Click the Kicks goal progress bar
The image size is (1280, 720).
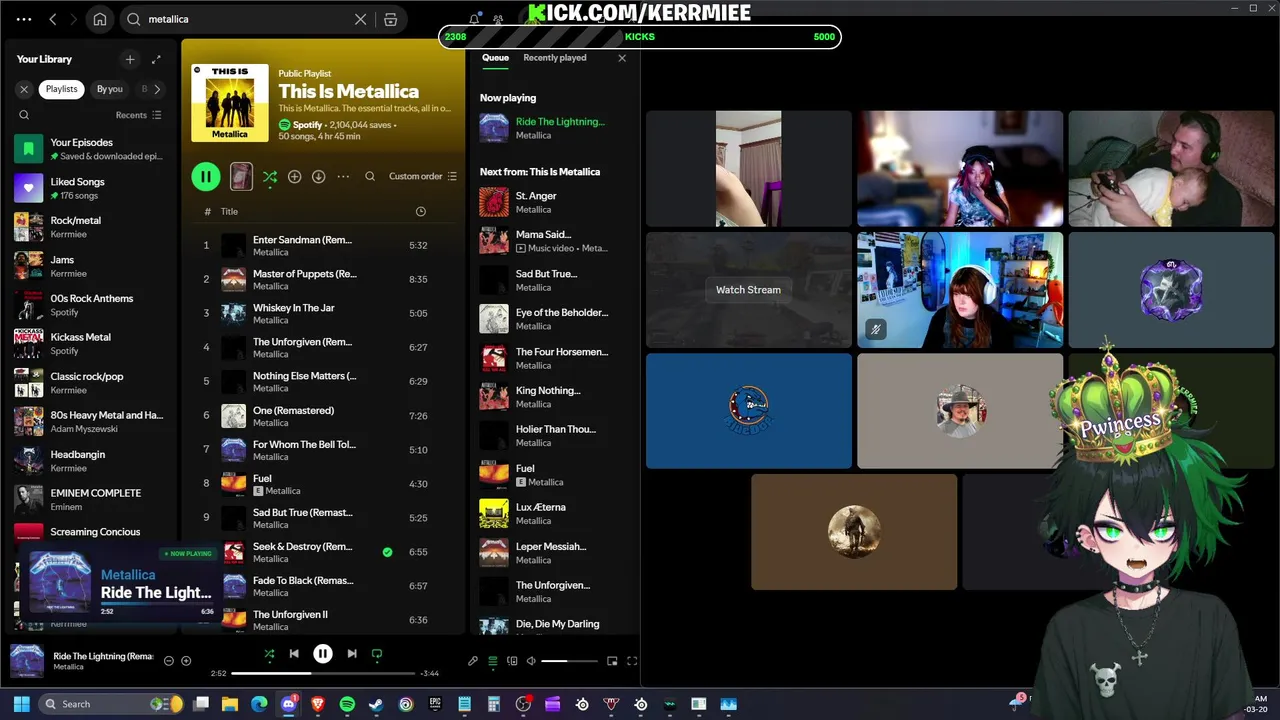point(640,37)
